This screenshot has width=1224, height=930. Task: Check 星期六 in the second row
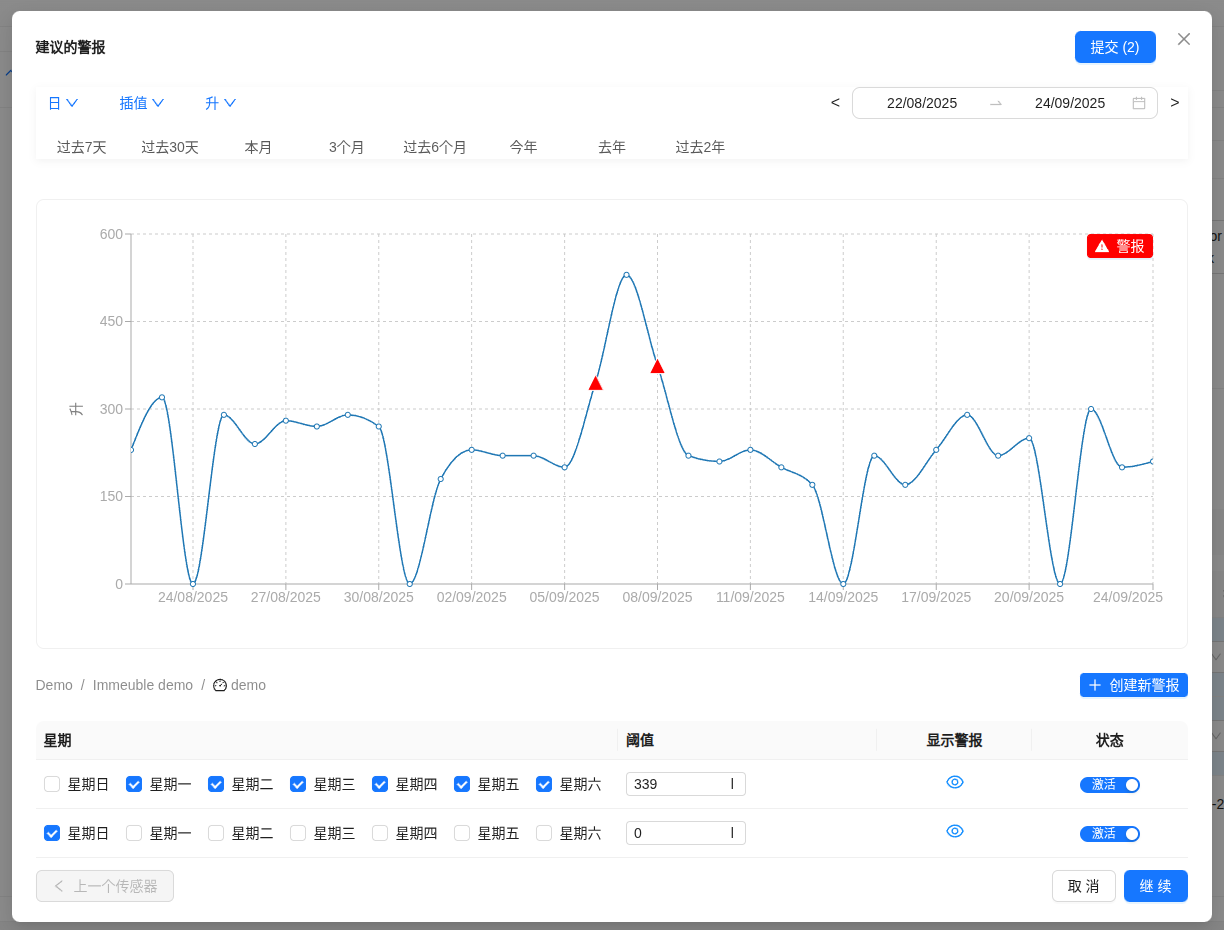click(x=544, y=833)
